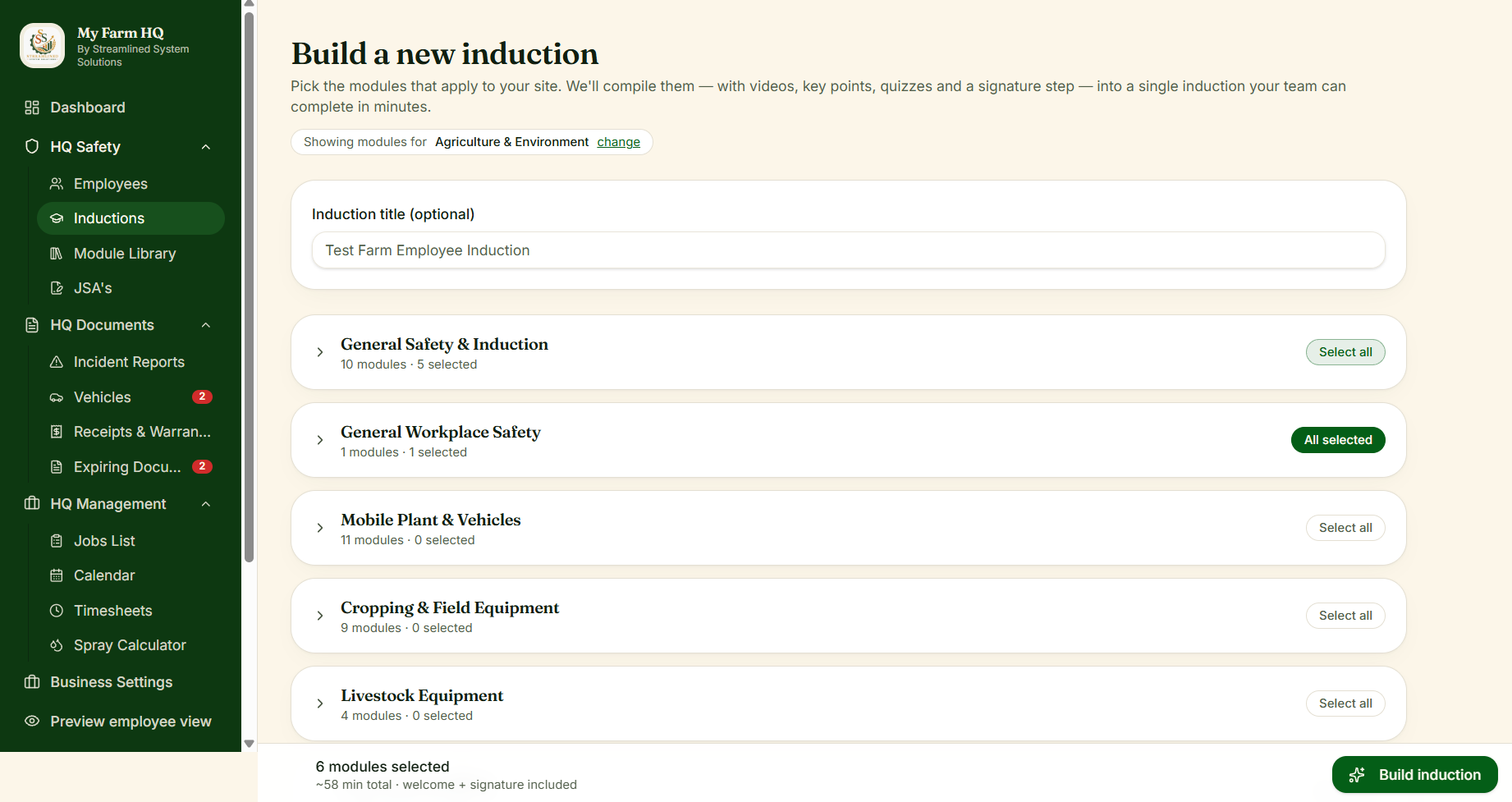Click the Module Library books icon
Image resolution: width=1512 pixels, height=802 pixels.
click(x=57, y=254)
